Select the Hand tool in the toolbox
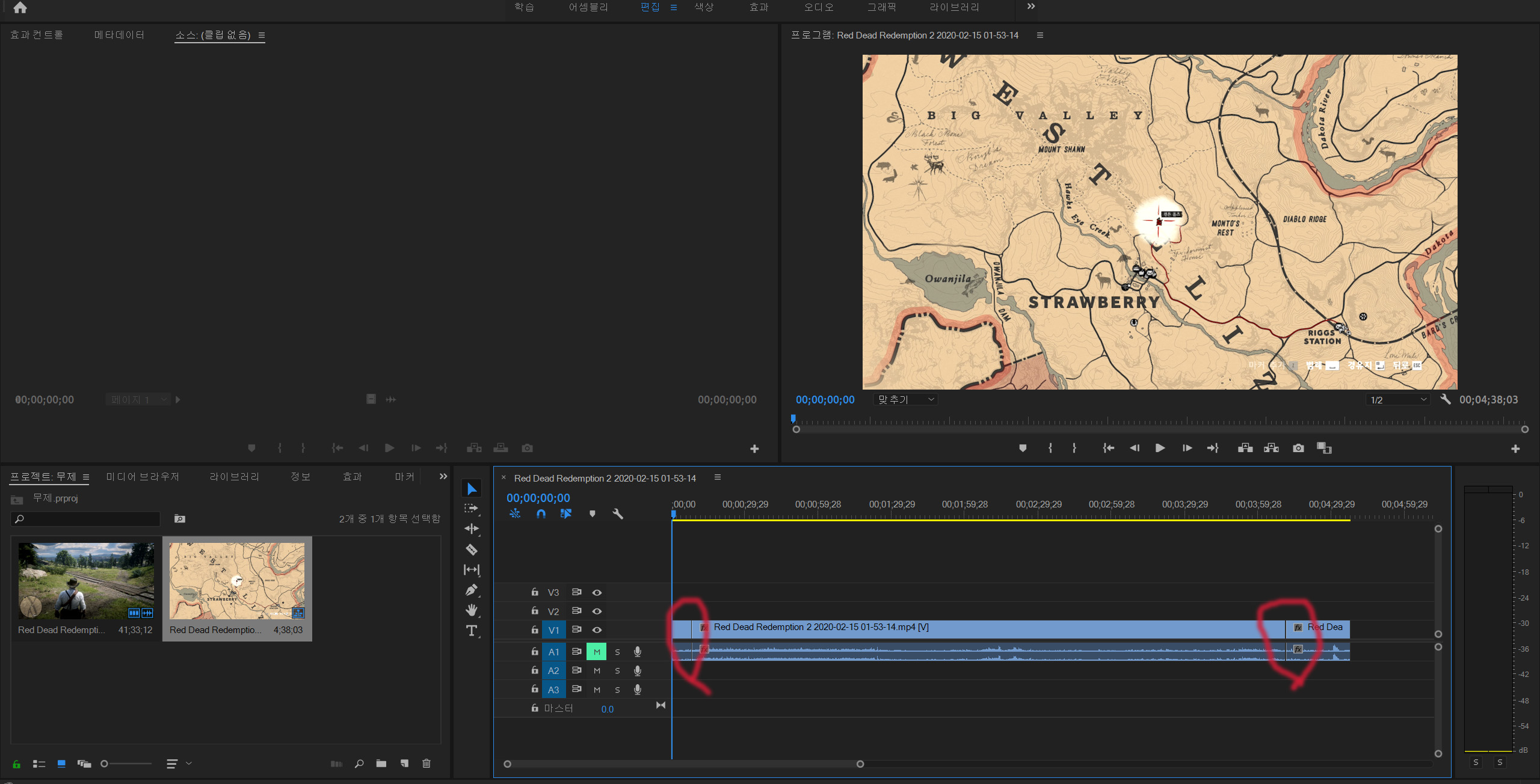Image resolution: width=1540 pixels, height=784 pixels. pos(472,610)
